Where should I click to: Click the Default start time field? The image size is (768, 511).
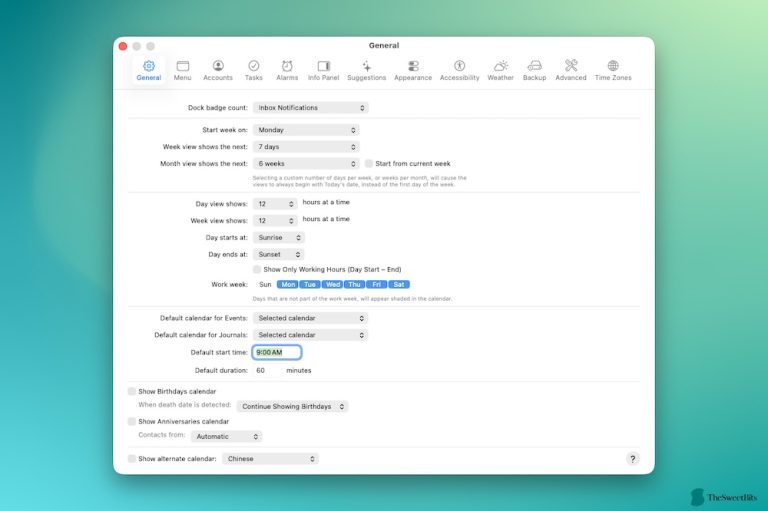[277, 352]
